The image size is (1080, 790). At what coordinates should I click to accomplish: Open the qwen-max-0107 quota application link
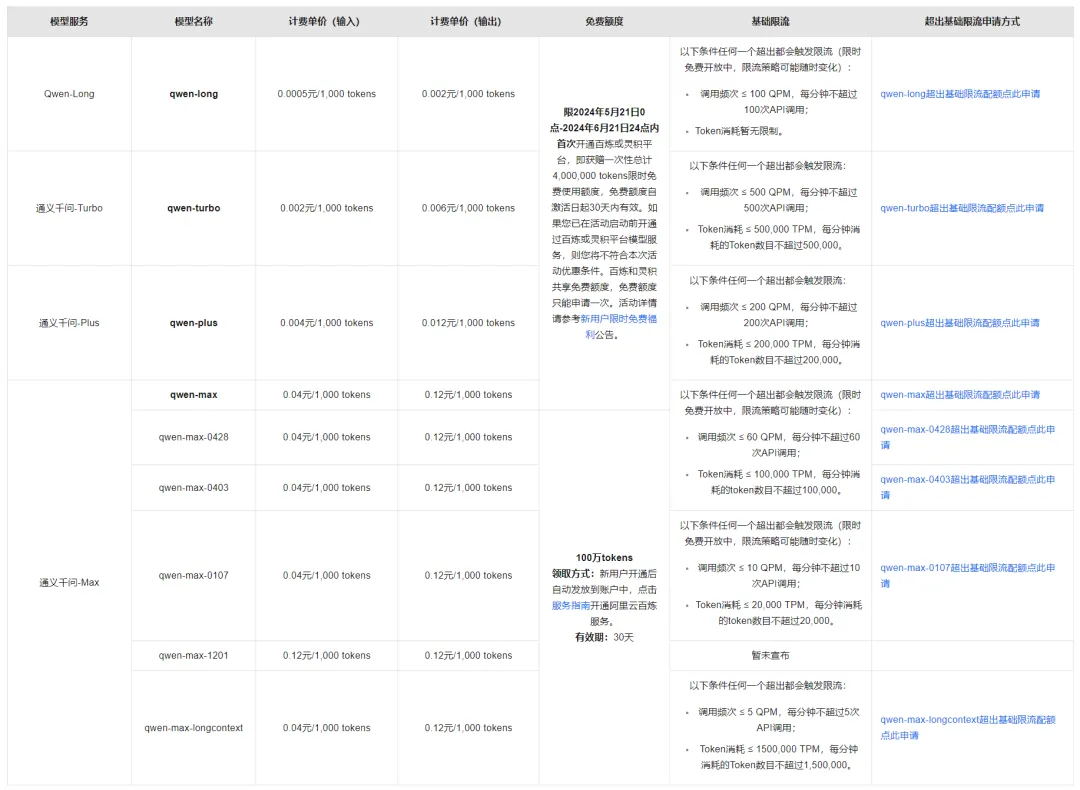click(966, 568)
